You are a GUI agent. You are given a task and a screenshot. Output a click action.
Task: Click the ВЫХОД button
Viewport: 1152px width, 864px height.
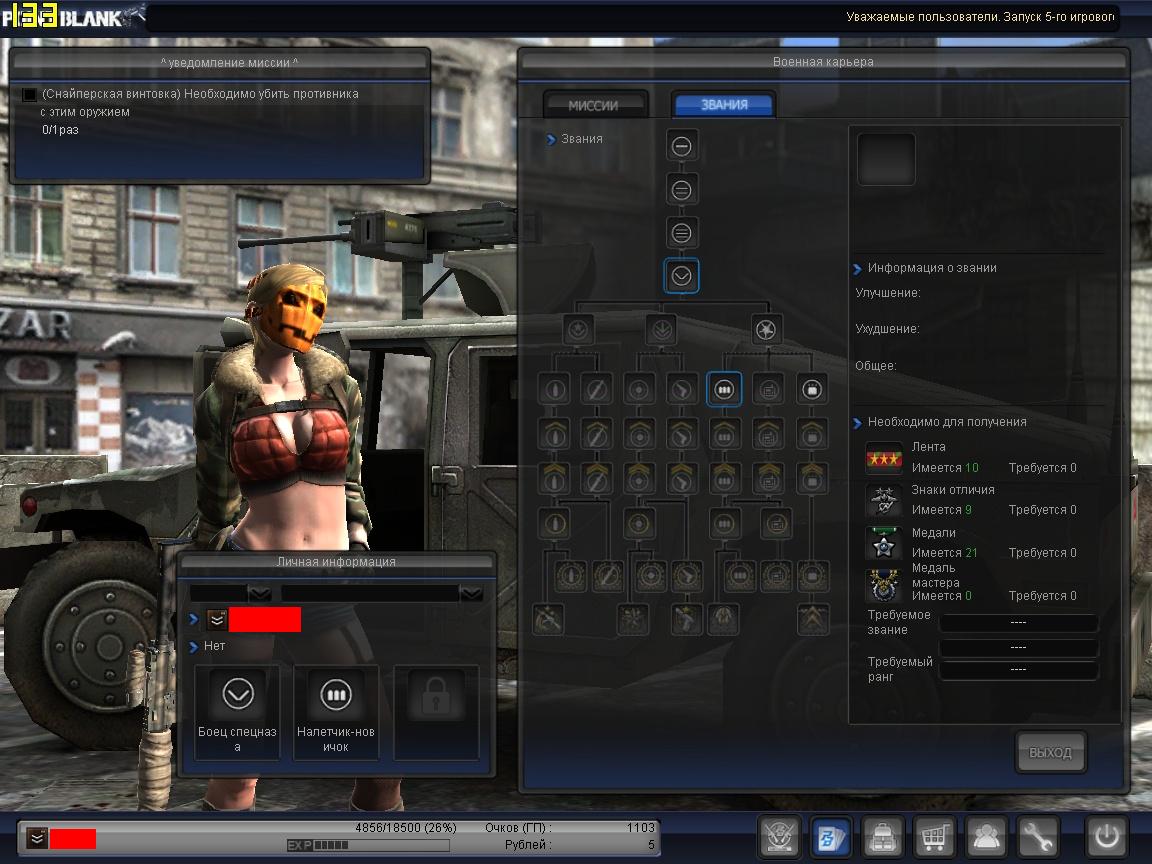click(x=1051, y=753)
